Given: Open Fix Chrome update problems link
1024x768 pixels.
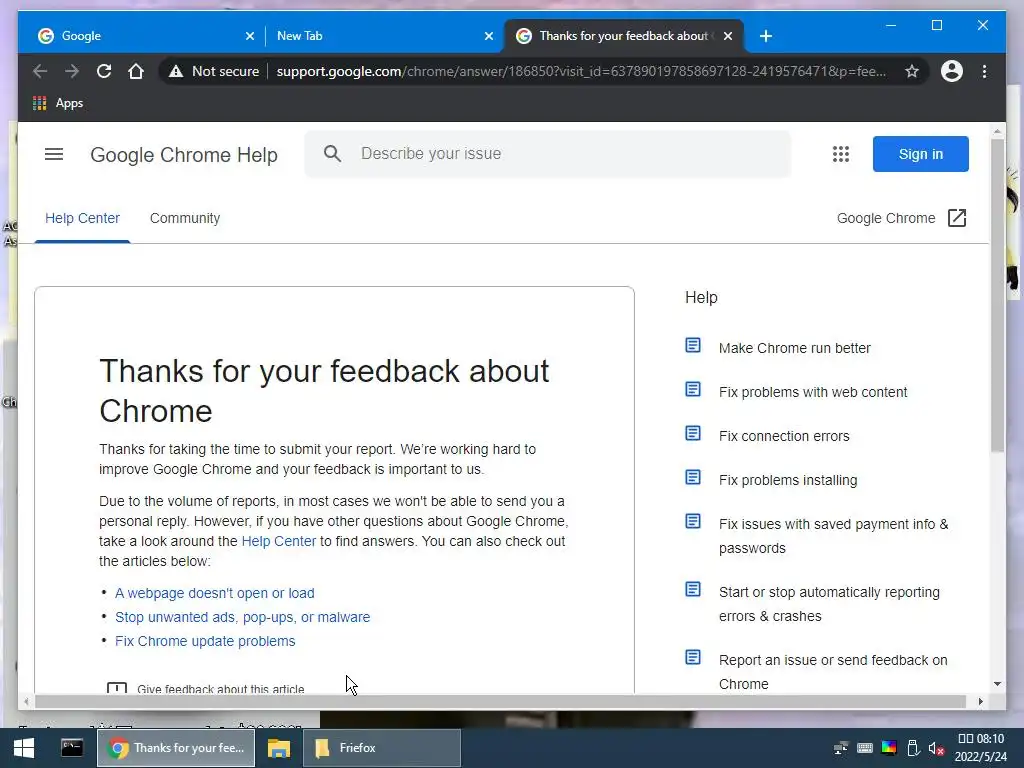Looking at the screenshot, I should (x=205, y=641).
